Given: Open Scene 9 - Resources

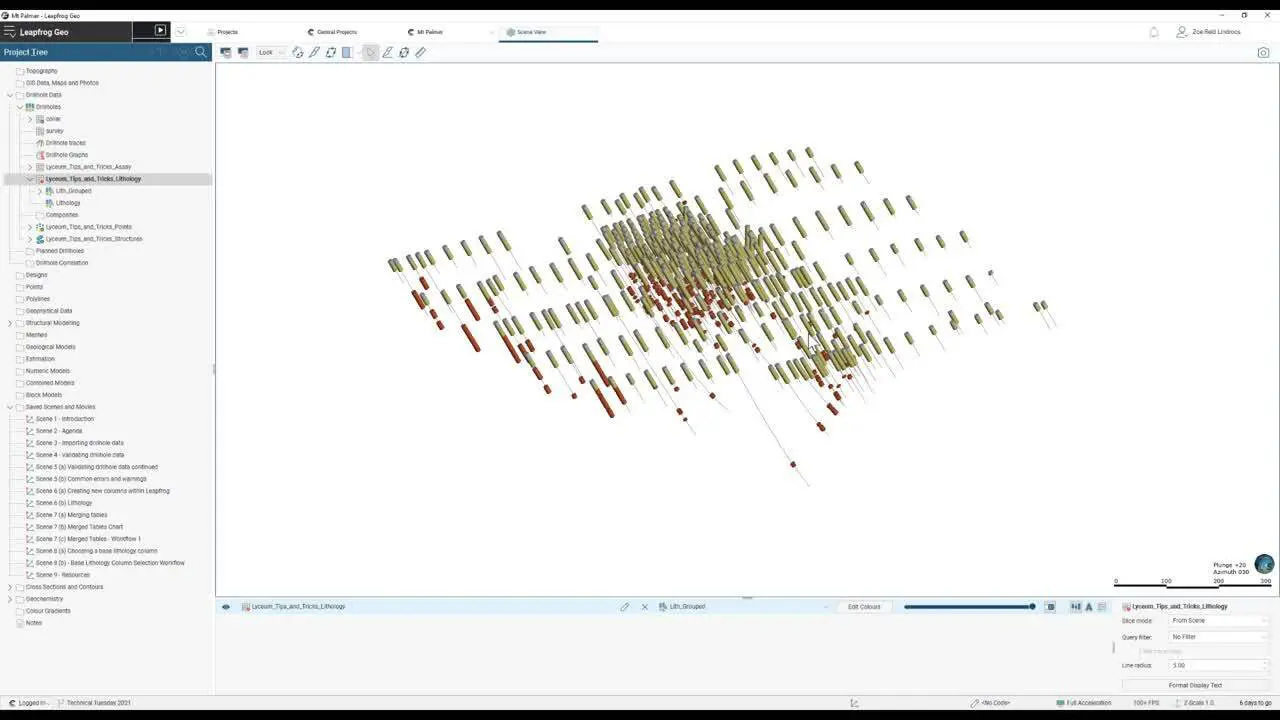Looking at the screenshot, I should click(63, 575).
